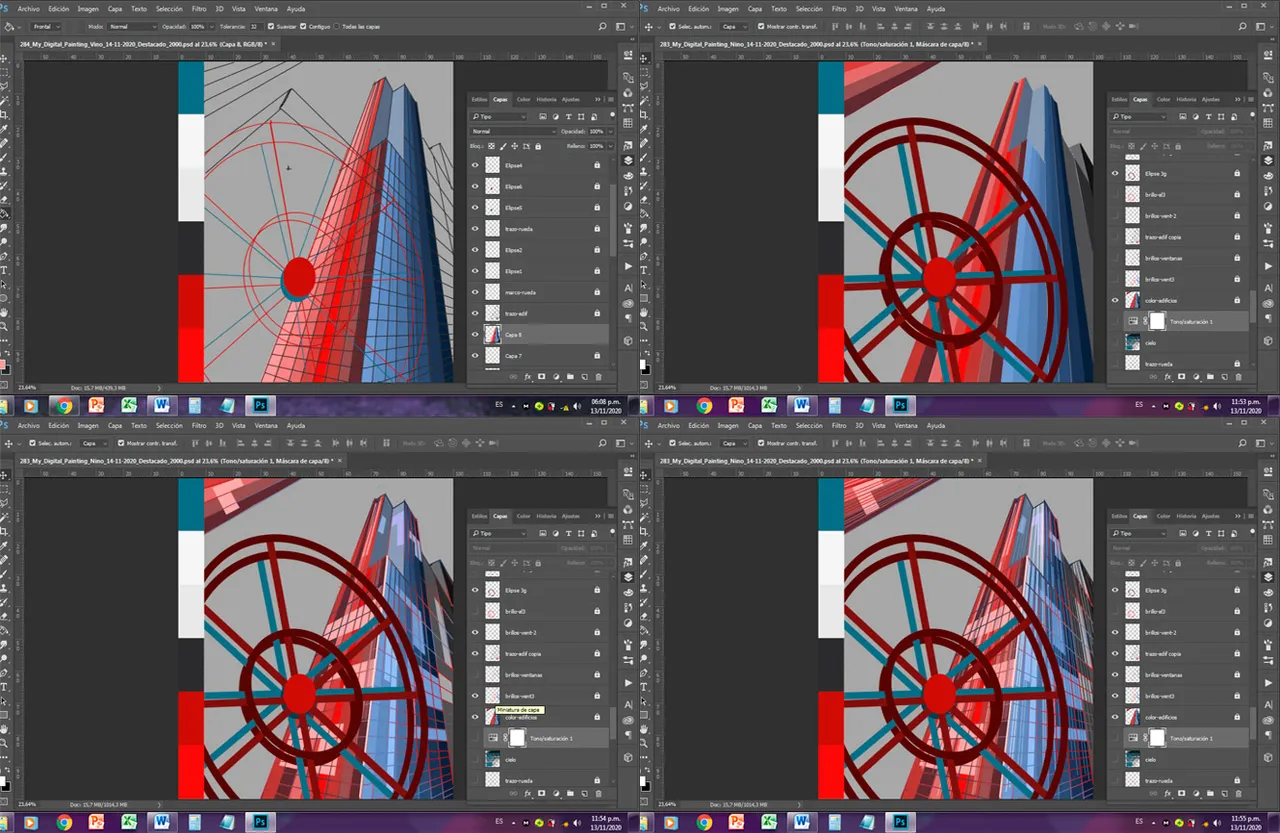Open Word from the 11:53 p.m. taskbar
1280x833 pixels.
801,405
